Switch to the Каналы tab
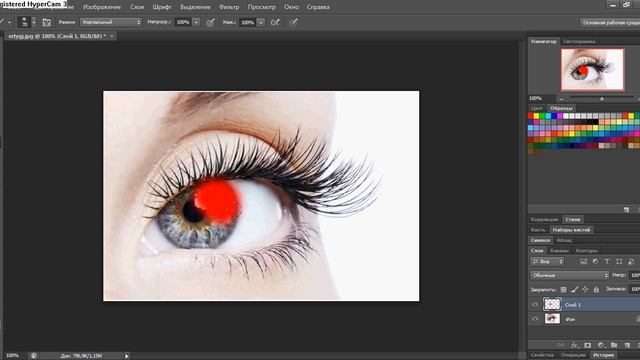Viewport: 640px width, 360px height. [560, 251]
